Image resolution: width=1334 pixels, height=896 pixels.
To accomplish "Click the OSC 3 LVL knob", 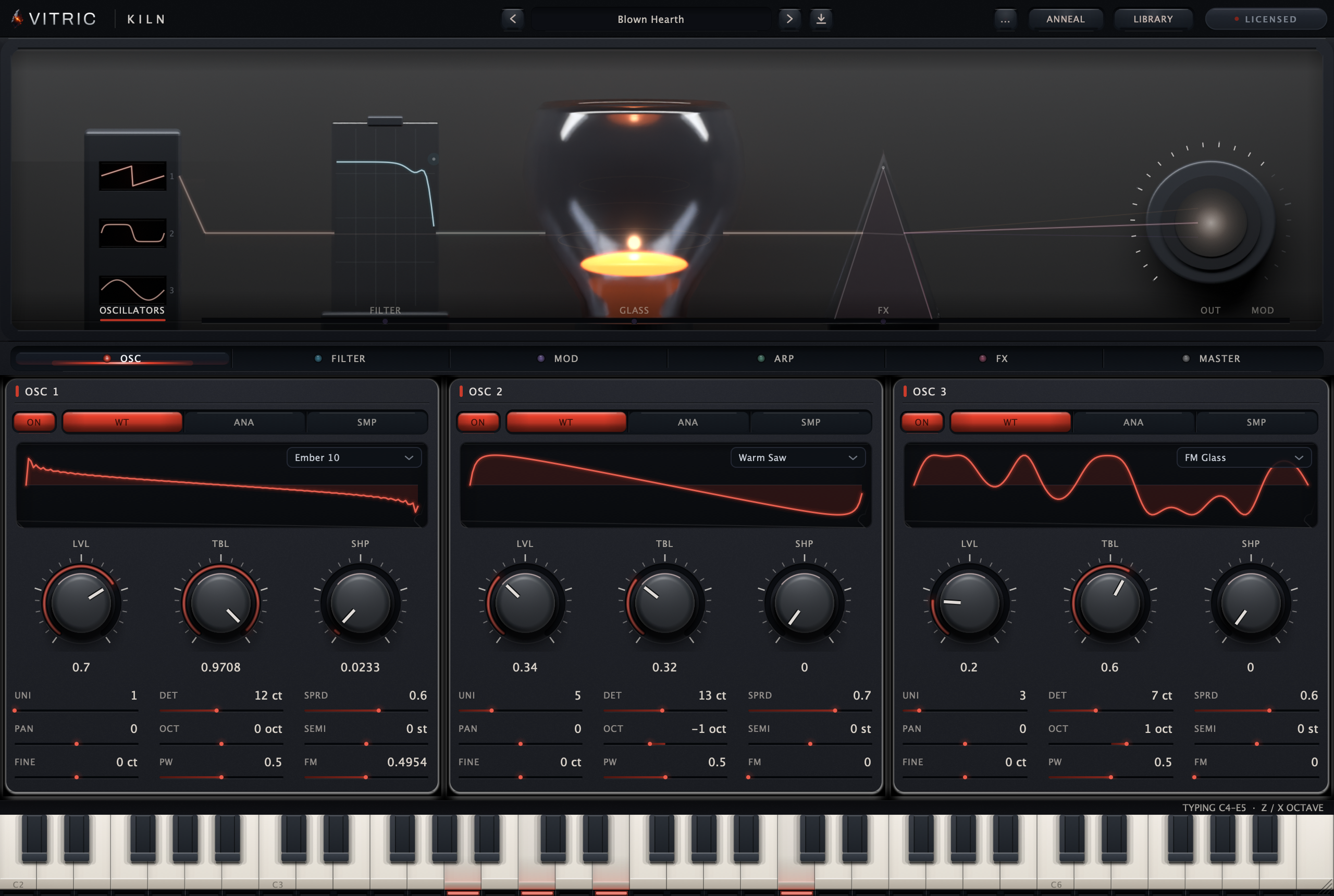I will (x=969, y=602).
